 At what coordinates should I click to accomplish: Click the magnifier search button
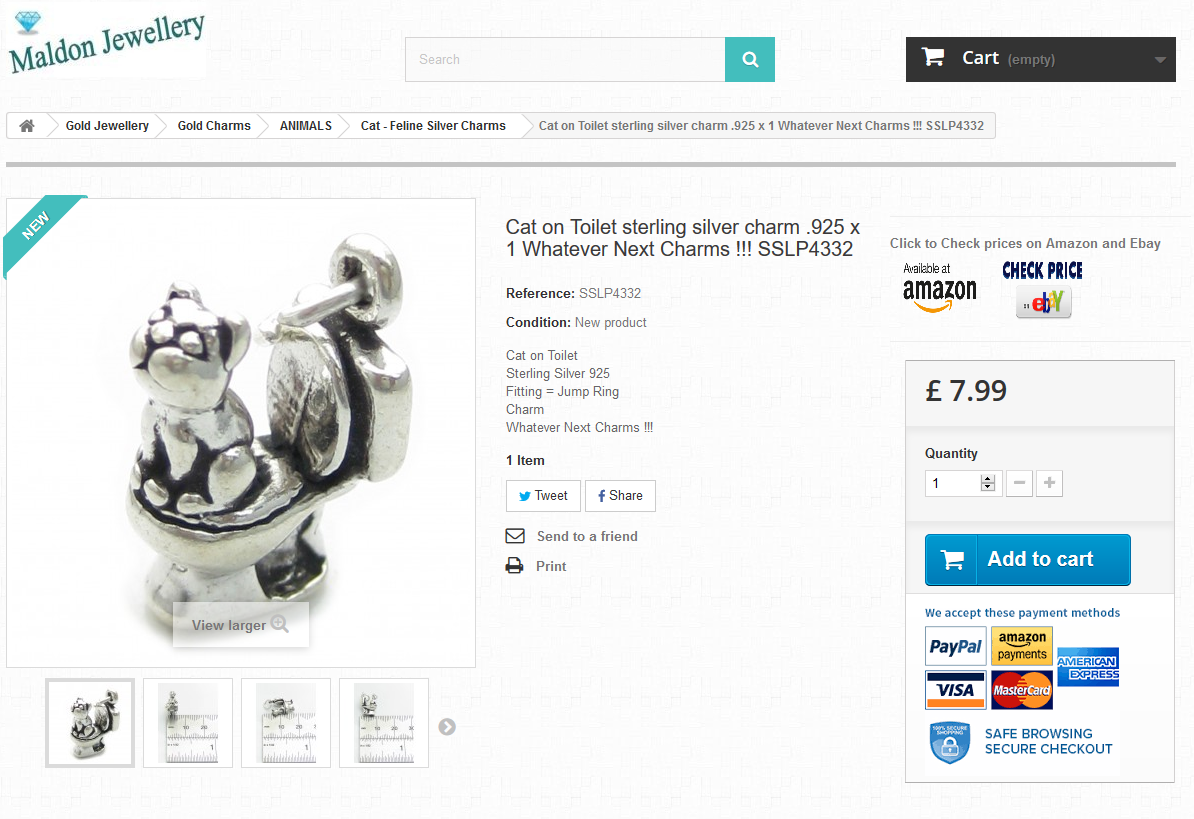click(749, 59)
